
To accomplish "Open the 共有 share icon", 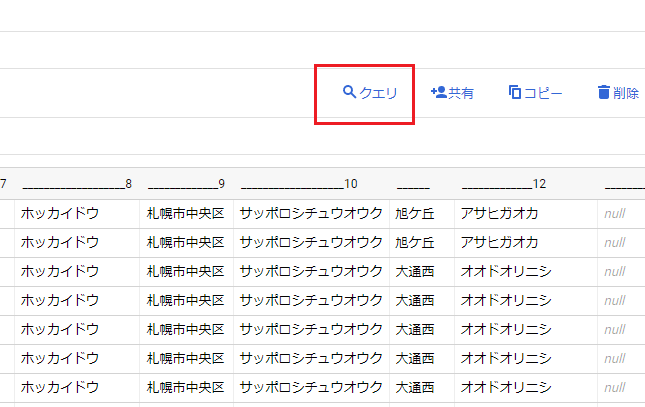I will [x=438, y=92].
